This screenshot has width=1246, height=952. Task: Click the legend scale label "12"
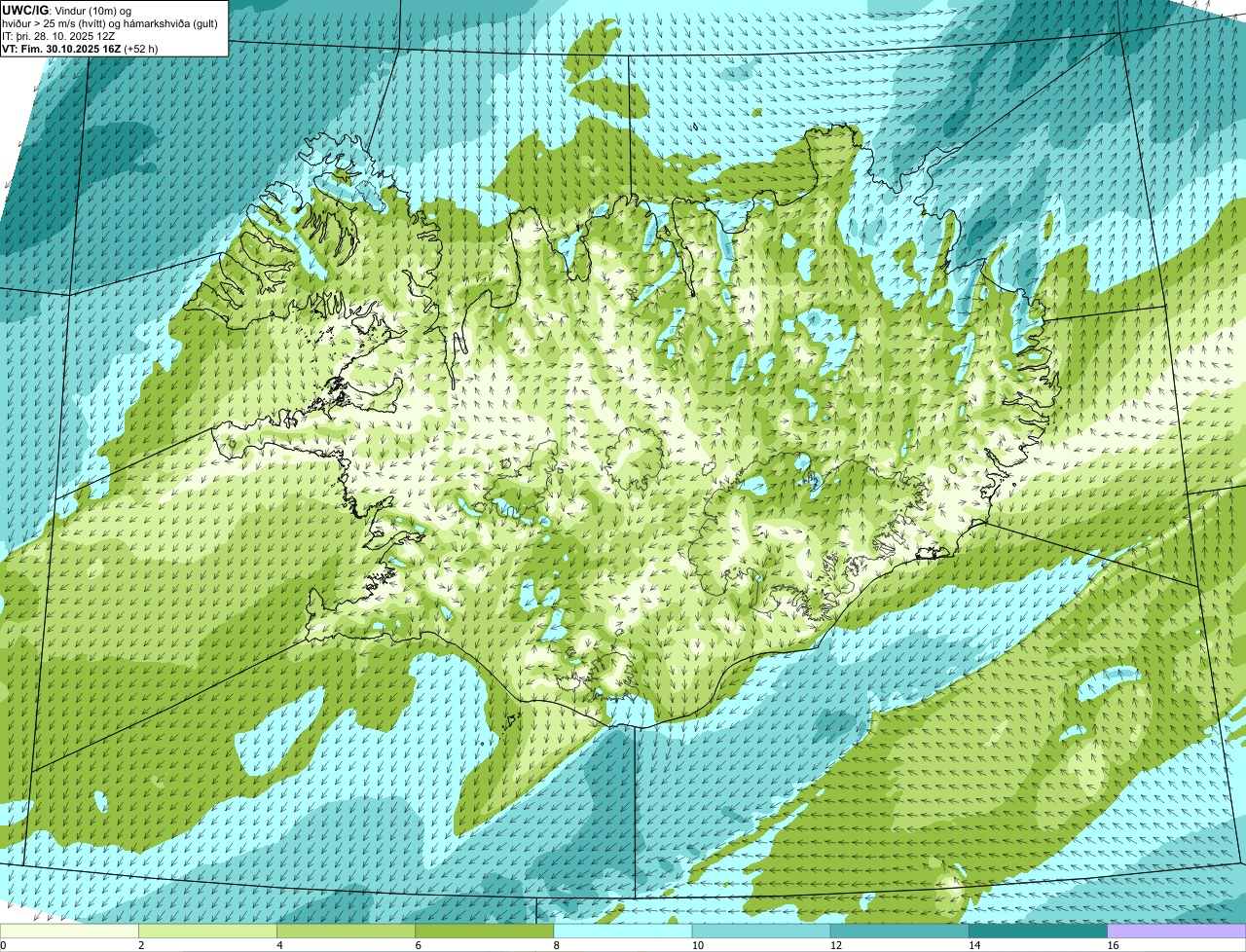click(x=836, y=945)
